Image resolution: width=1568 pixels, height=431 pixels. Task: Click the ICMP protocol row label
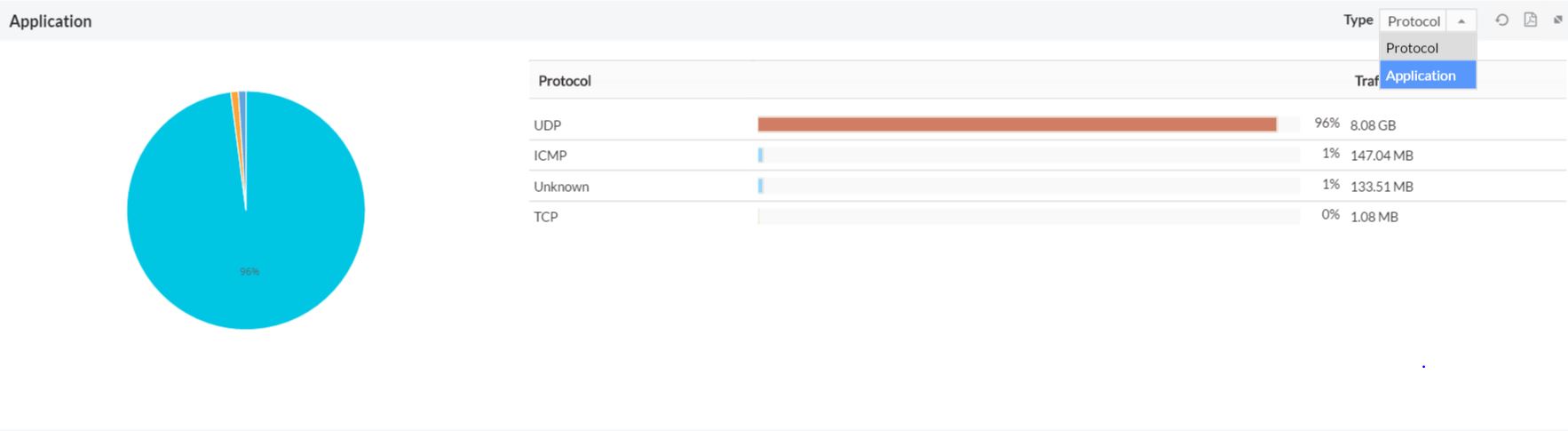tap(550, 156)
